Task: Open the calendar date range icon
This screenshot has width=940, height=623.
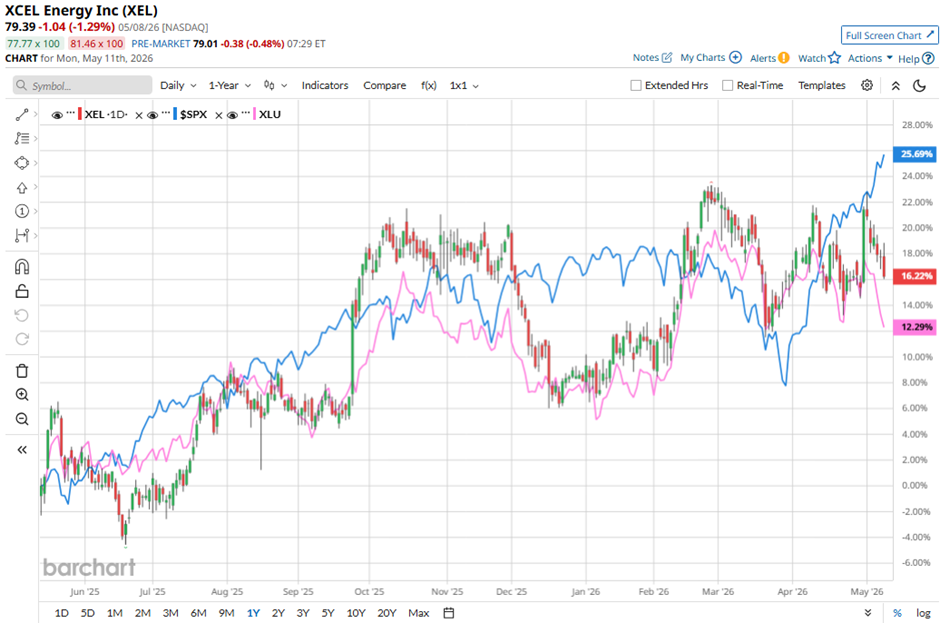Action: coord(448,613)
